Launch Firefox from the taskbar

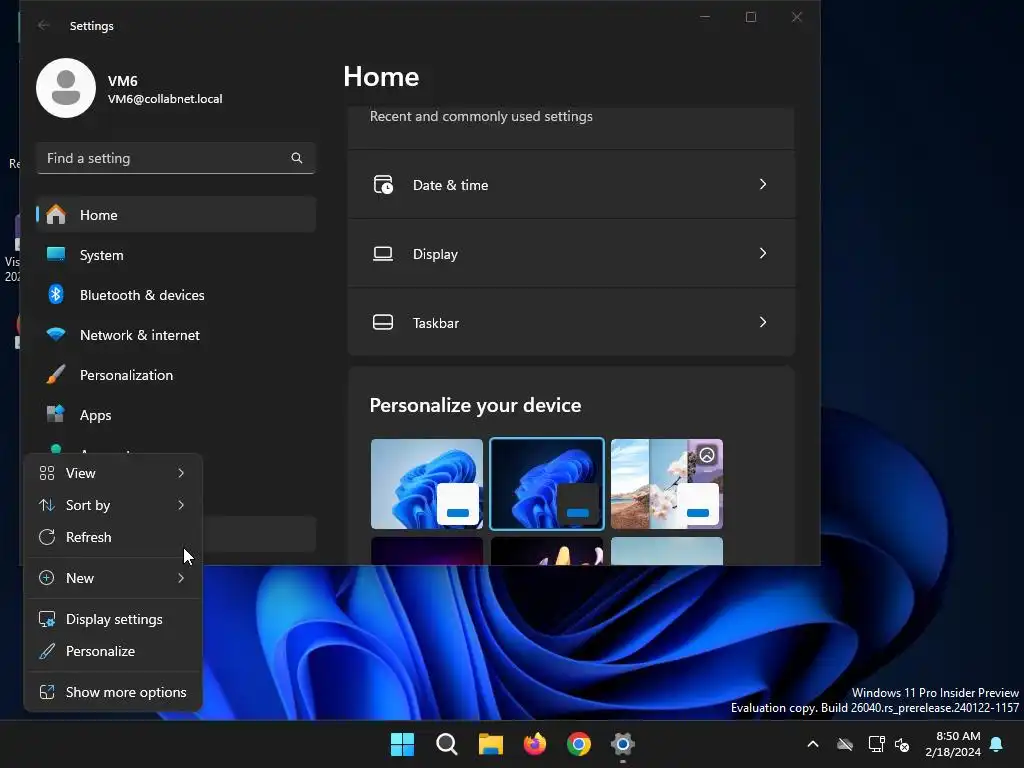pos(535,744)
